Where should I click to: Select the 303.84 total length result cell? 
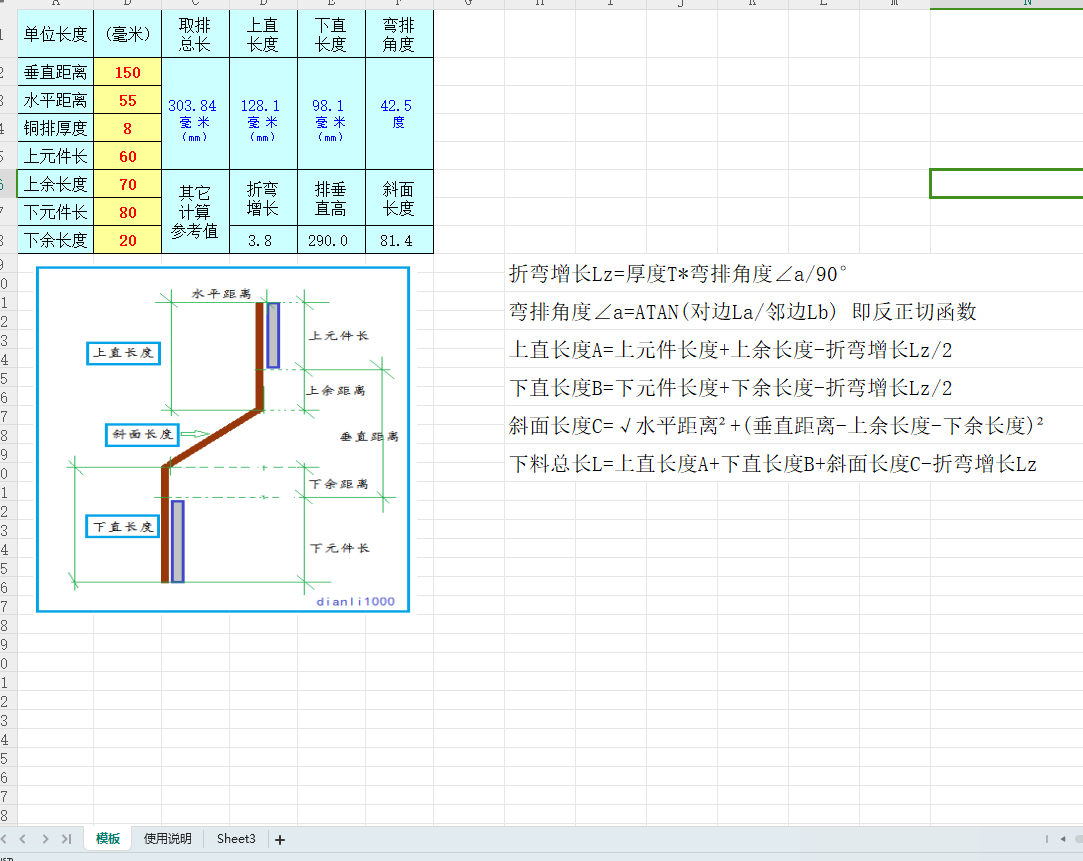pyautogui.click(x=195, y=114)
